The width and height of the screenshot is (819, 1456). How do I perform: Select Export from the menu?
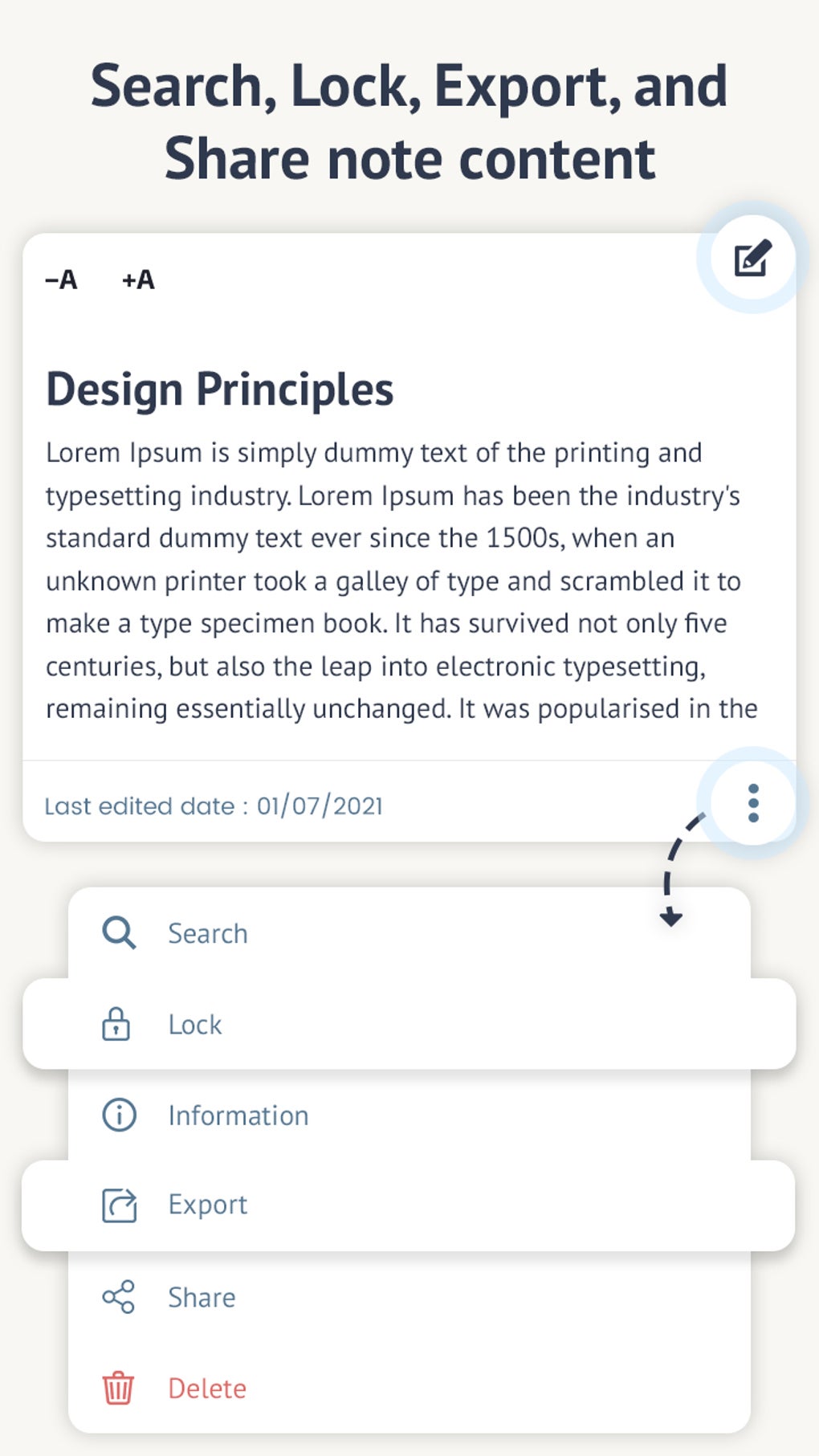click(208, 1205)
